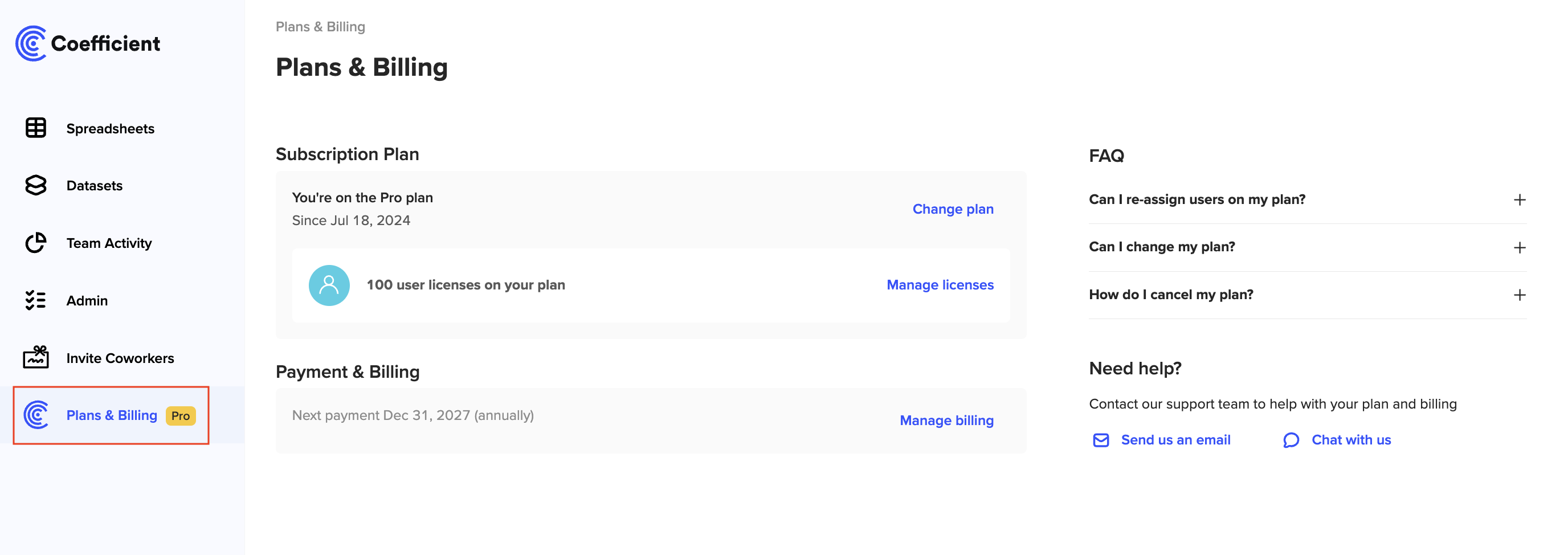Expand the 'Can I re-assign users on my plan?' FAQ
1568x555 pixels.
coord(1520,199)
